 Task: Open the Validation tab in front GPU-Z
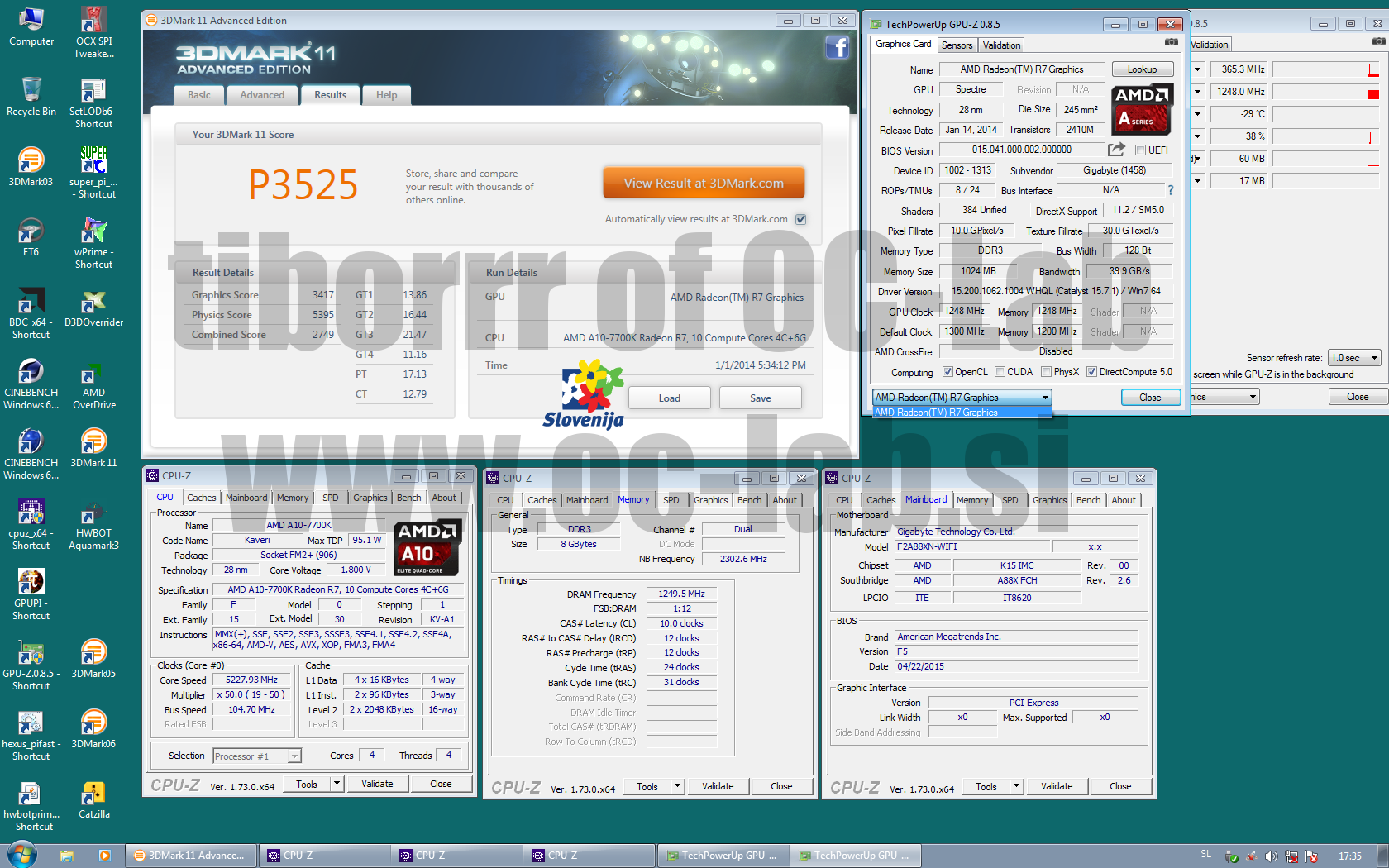point(1001,45)
